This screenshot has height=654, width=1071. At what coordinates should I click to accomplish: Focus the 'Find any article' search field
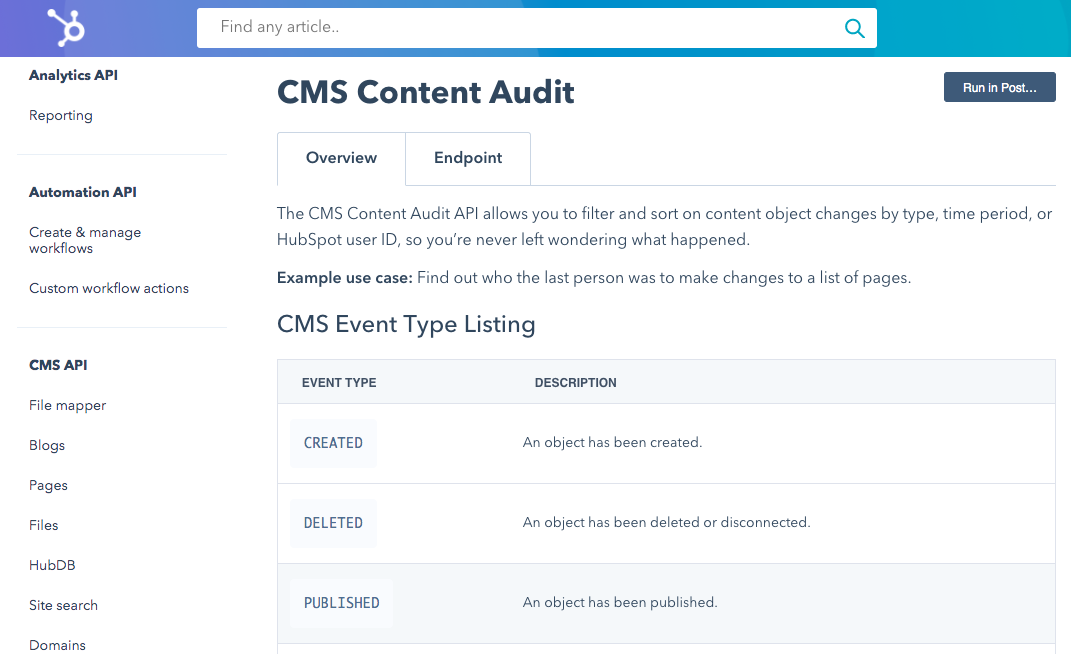[520, 28]
